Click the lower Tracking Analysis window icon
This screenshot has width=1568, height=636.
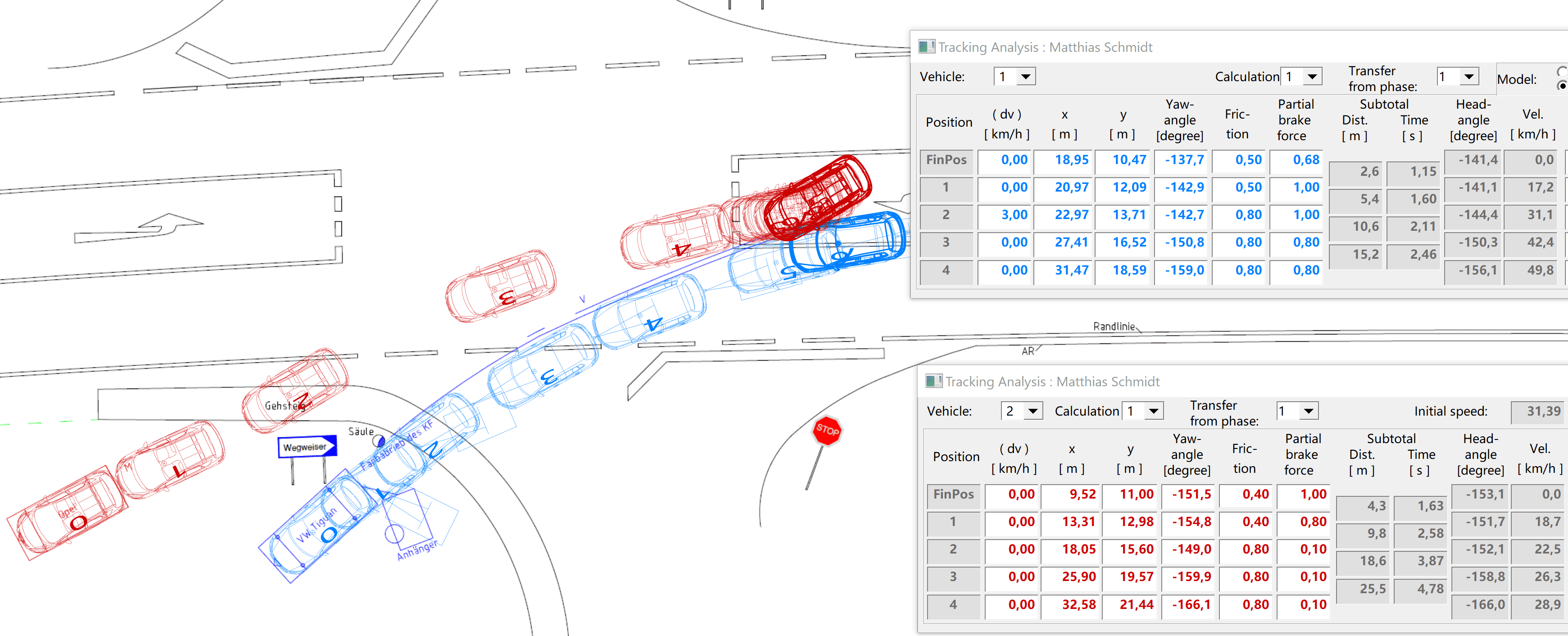[933, 381]
